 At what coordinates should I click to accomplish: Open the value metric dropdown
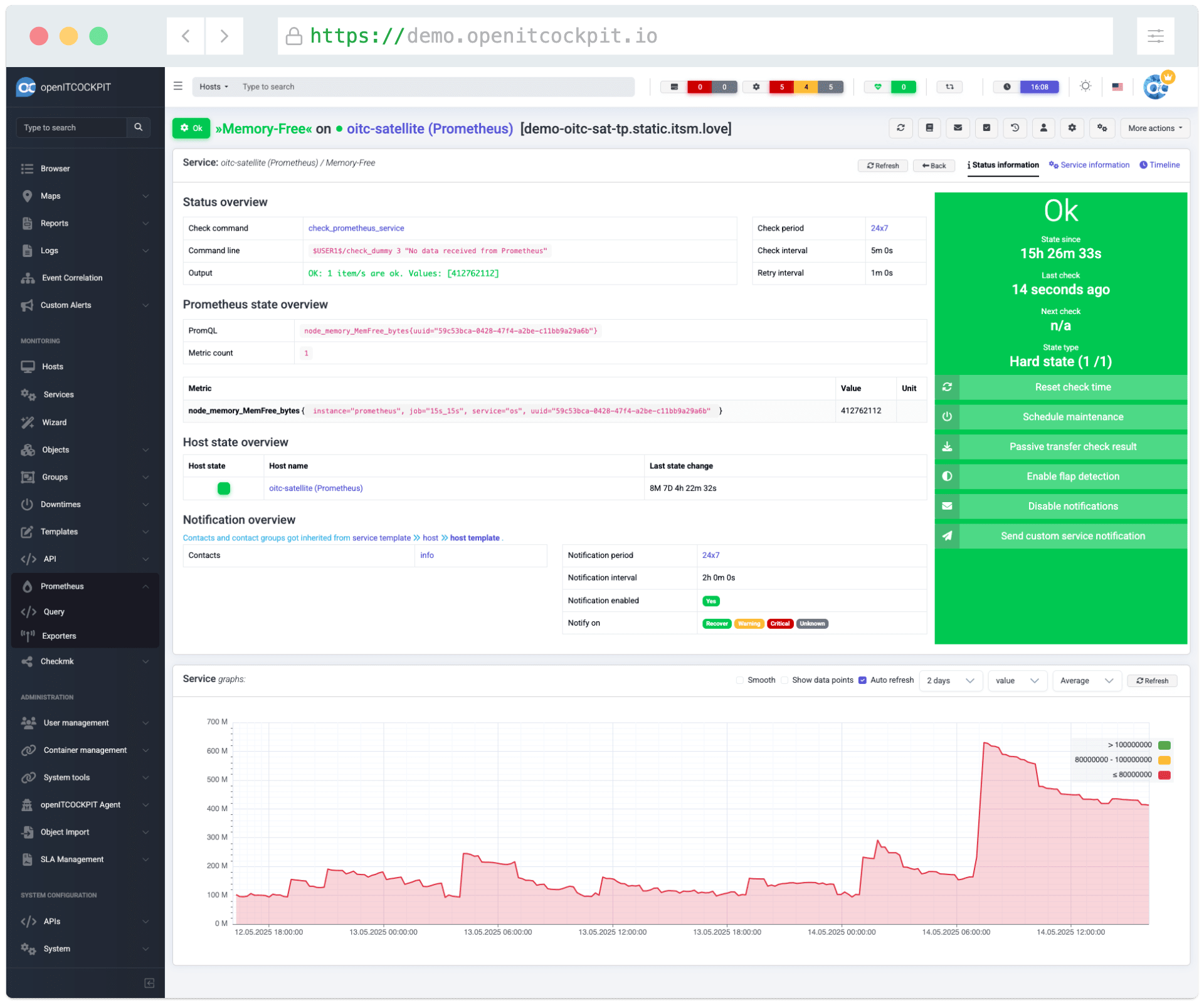(x=1017, y=680)
